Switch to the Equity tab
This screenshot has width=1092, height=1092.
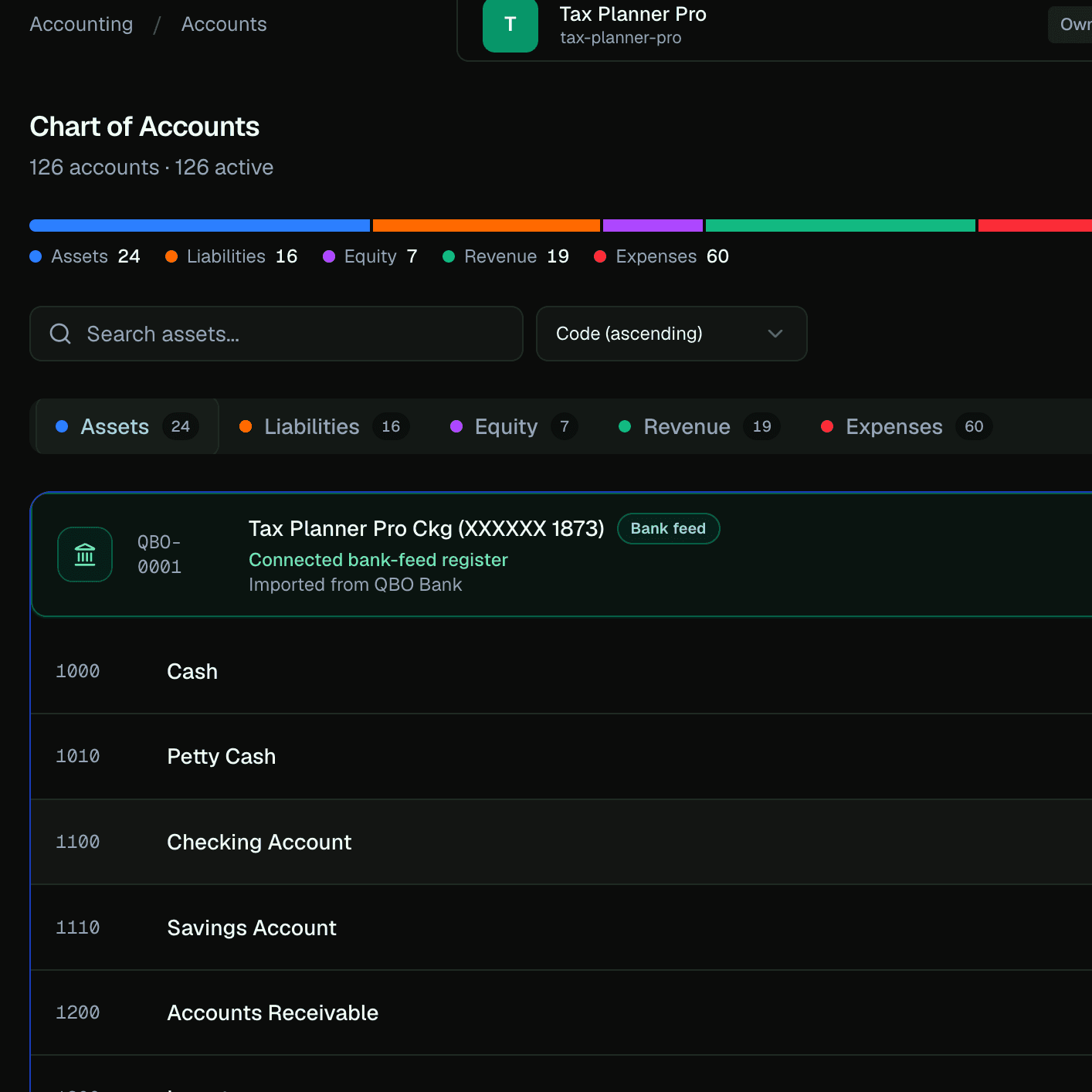514,426
